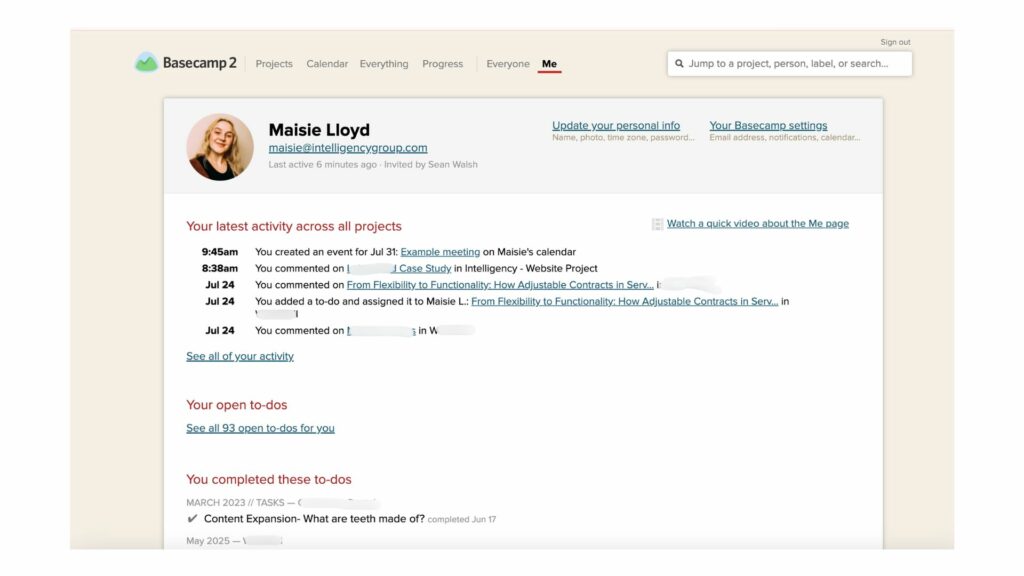Image resolution: width=1024 pixels, height=576 pixels.
Task: Click the Basecamp 2 mountain logo icon
Action: click(146, 63)
